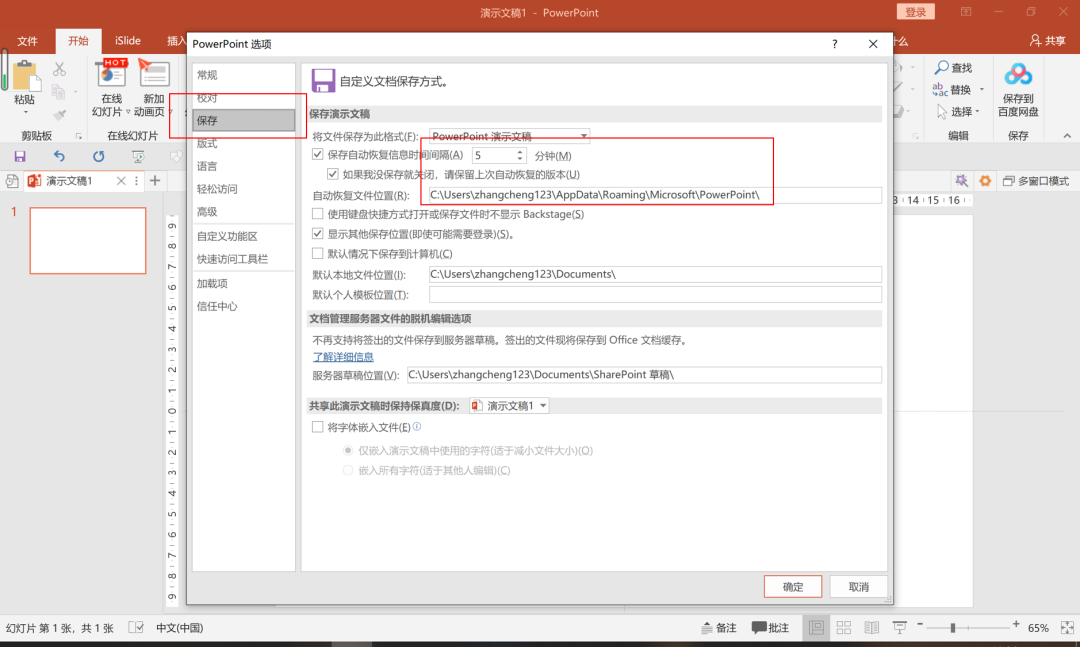Toggle save to computer by default checkbox

tap(318, 253)
